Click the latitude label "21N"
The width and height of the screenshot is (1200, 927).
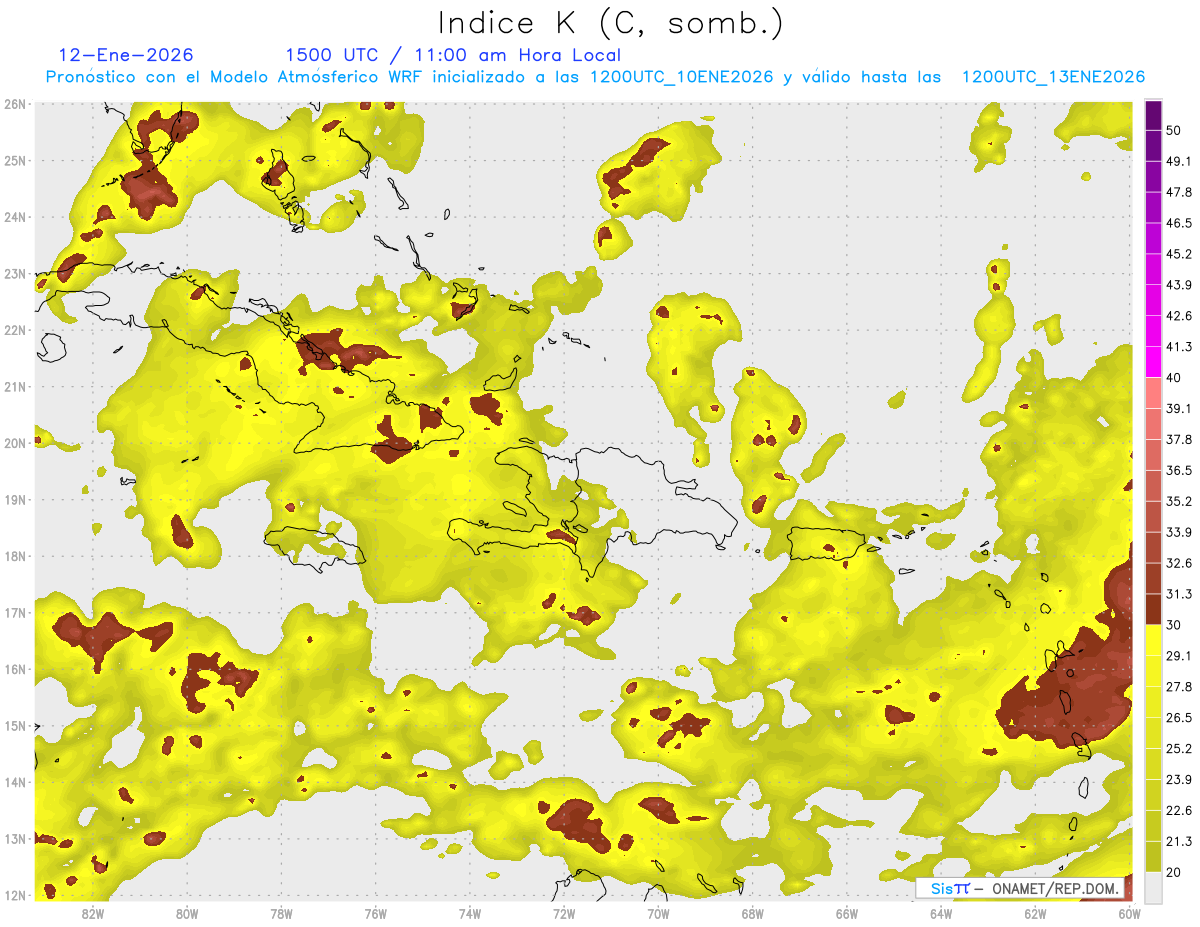point(15,387)
